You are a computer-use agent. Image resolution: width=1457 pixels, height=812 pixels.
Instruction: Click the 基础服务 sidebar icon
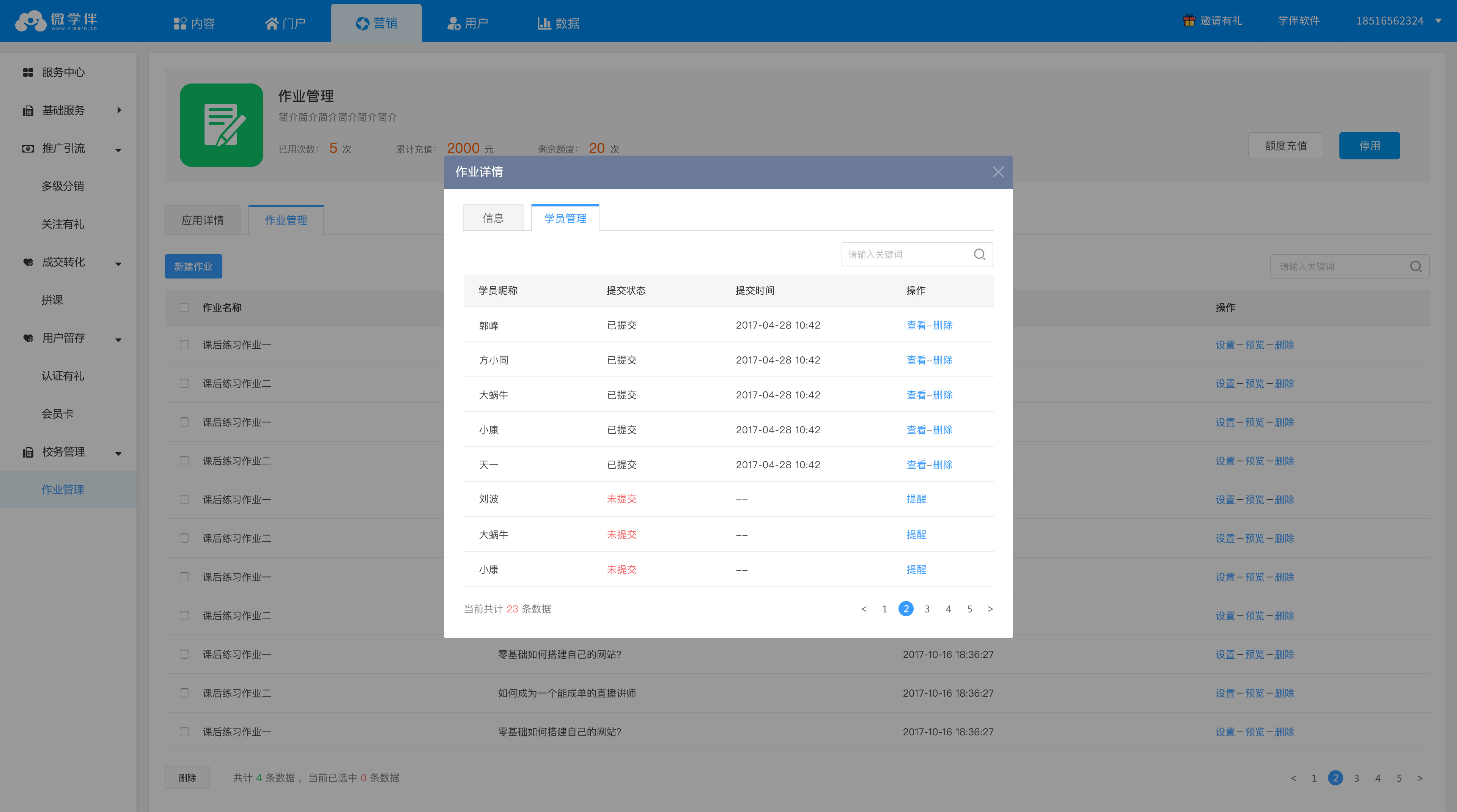click(x=28, y=110)
